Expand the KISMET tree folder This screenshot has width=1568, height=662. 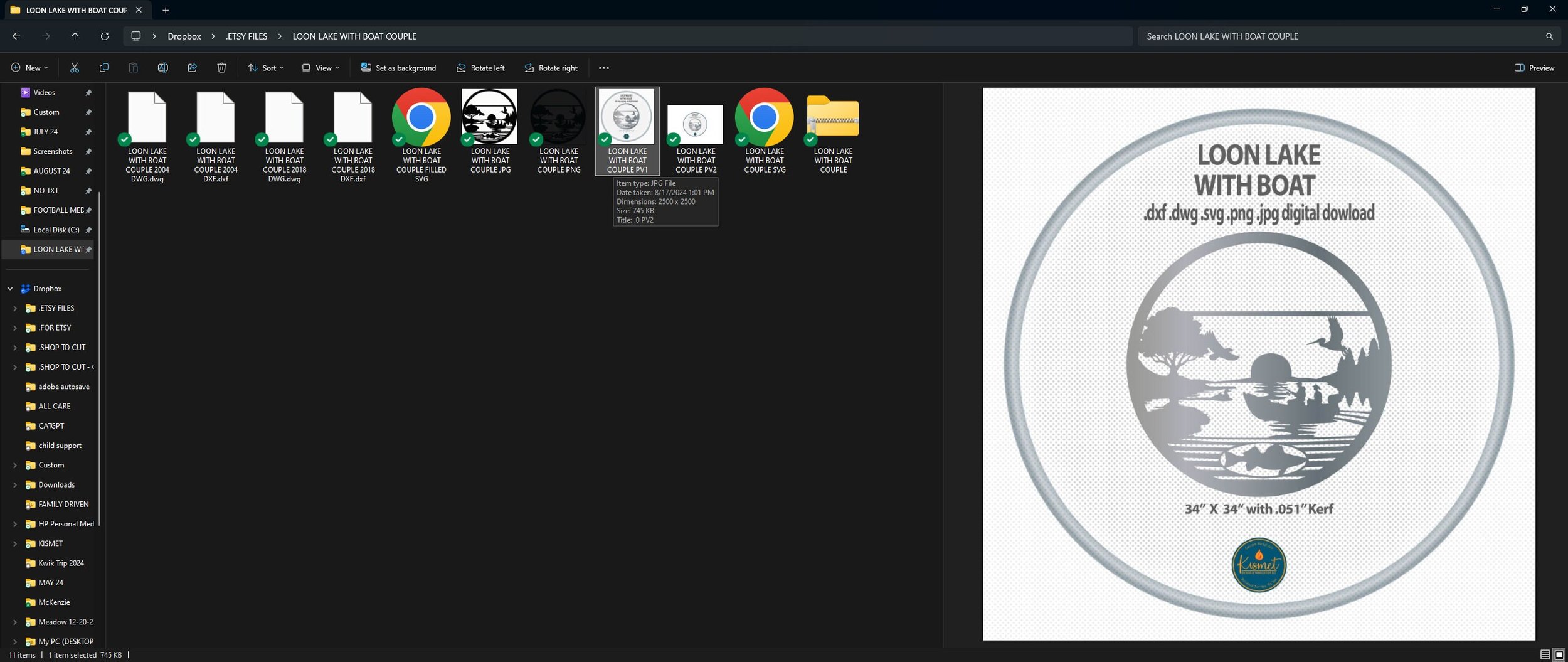[15, 543]
